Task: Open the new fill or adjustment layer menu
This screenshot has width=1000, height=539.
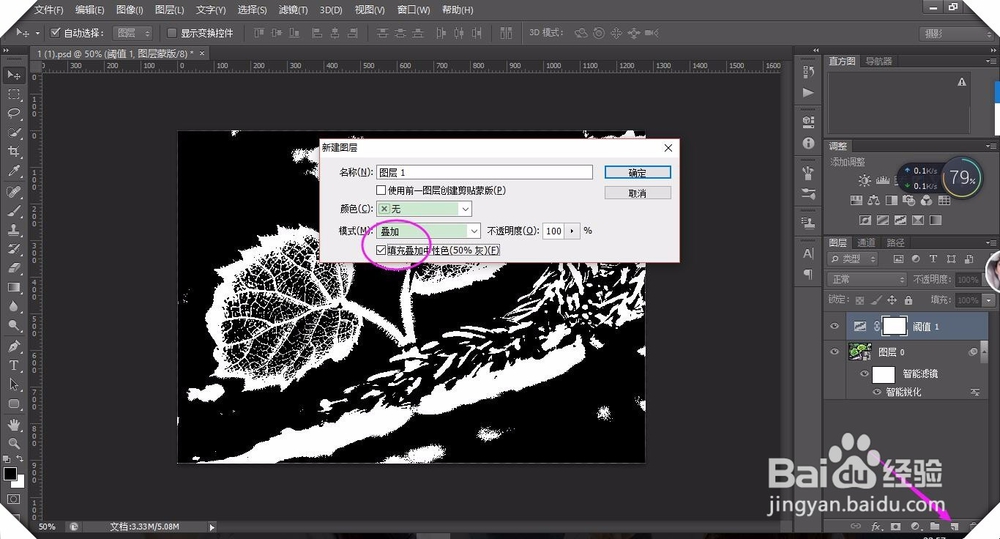Action: pyautogui.click(x=915, y=526)
